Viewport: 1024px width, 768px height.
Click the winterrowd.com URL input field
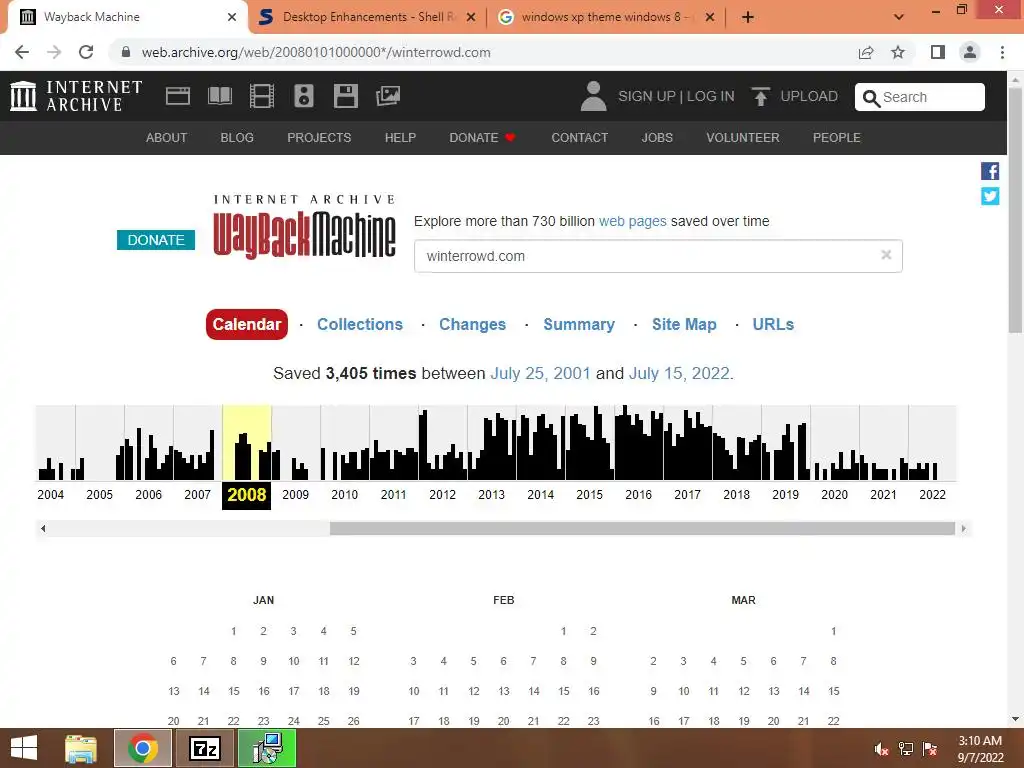(658, 256)
